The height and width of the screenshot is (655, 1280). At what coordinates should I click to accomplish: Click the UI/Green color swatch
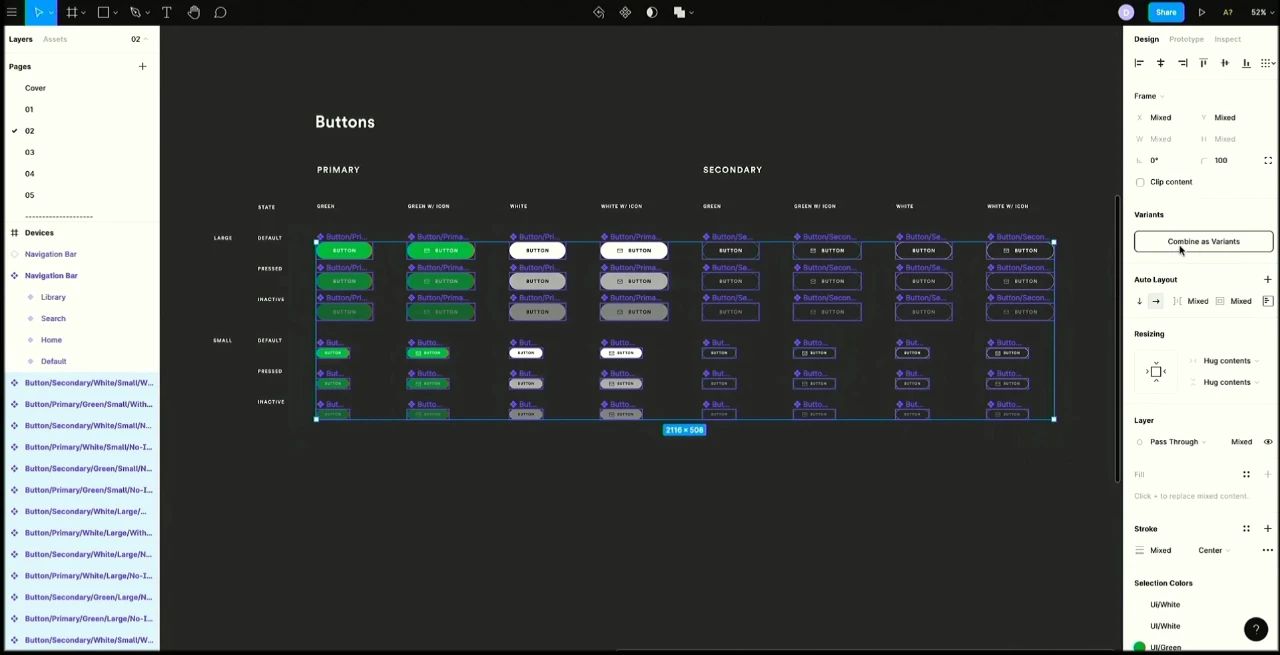[x=1139, y=647]
